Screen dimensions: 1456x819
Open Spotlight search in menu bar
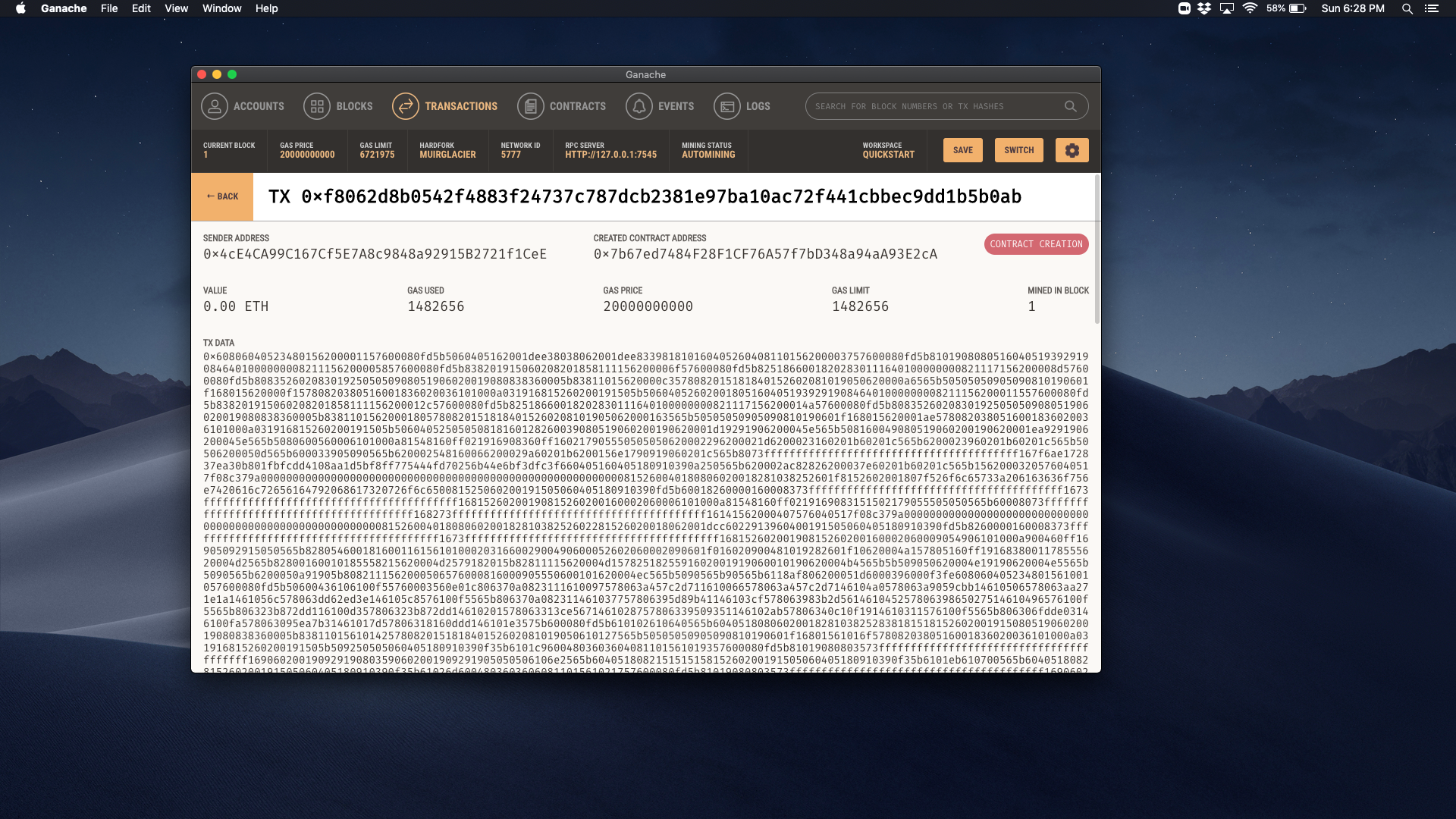pos(1407,8)
